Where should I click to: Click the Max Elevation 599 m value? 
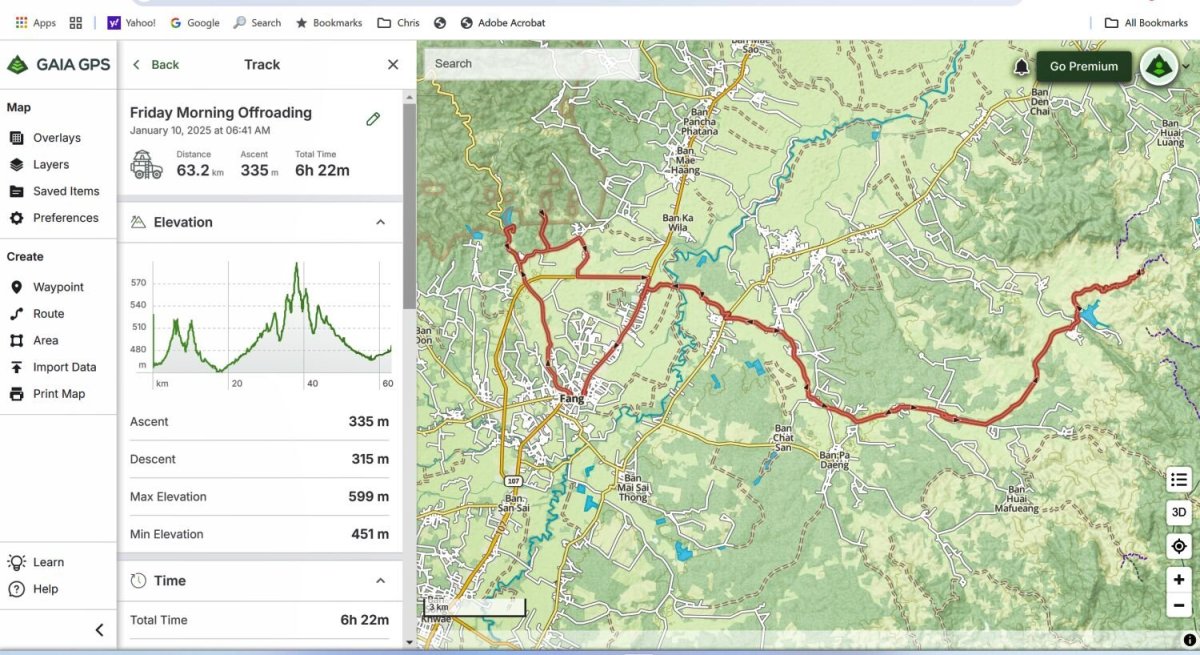368,497
